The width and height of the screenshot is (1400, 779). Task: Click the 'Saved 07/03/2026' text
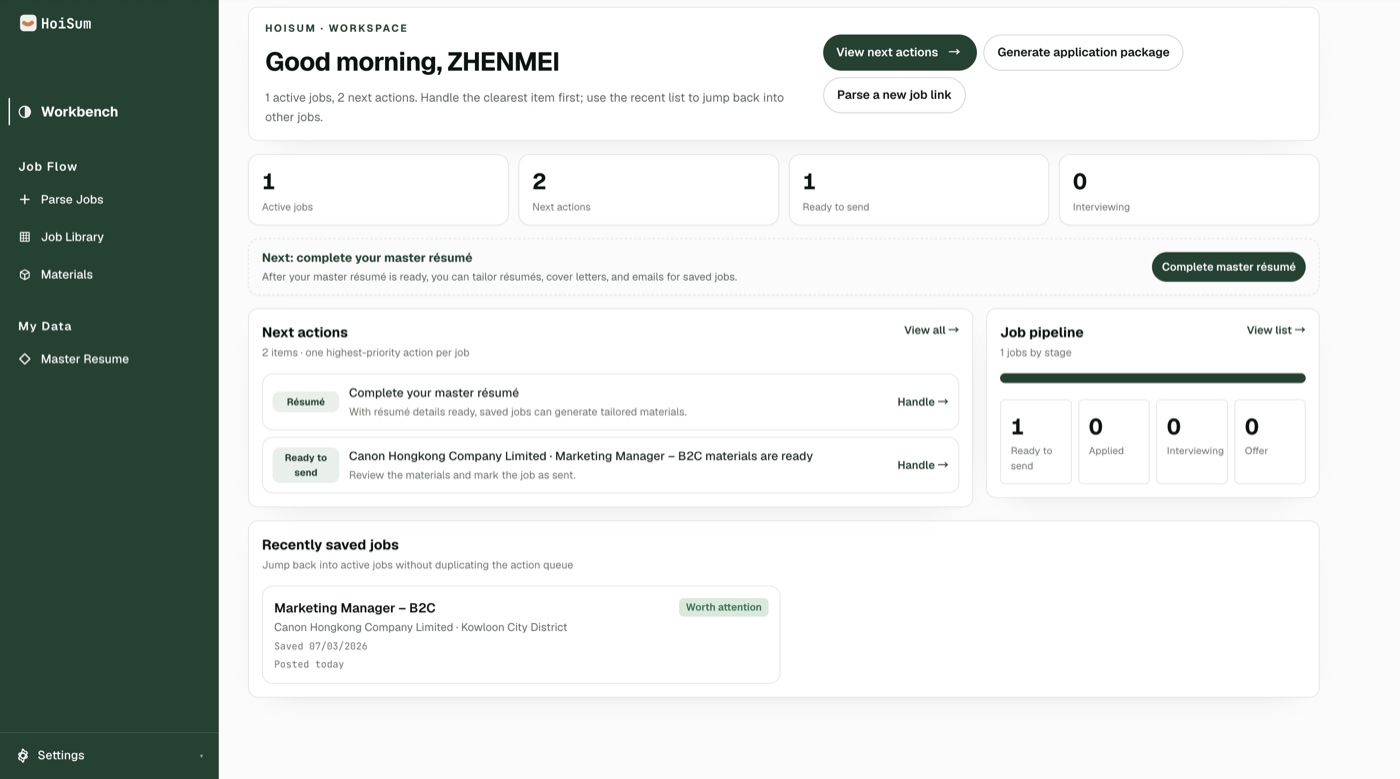(321, 646)
